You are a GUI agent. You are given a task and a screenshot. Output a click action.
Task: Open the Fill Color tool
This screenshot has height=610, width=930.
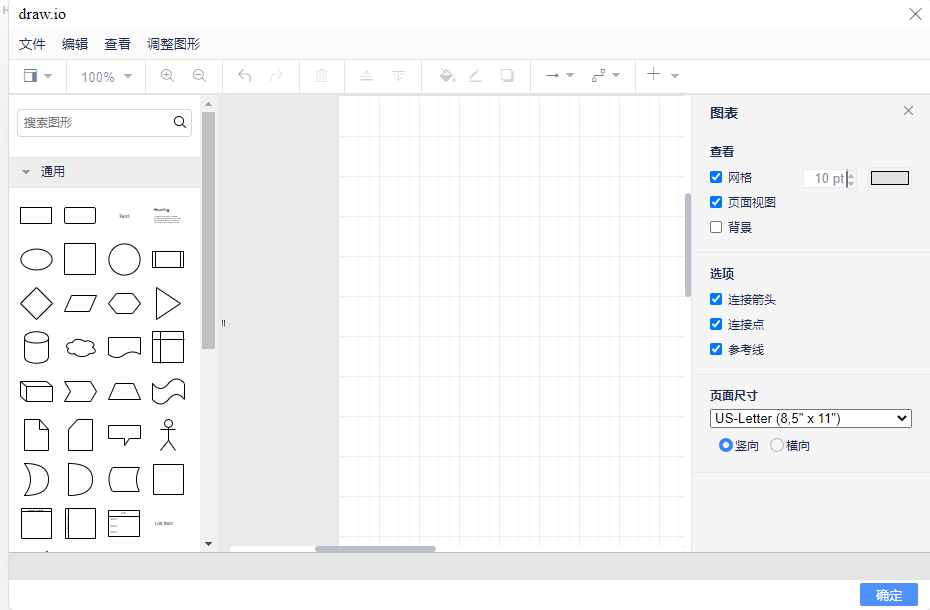tap(447, 75)
